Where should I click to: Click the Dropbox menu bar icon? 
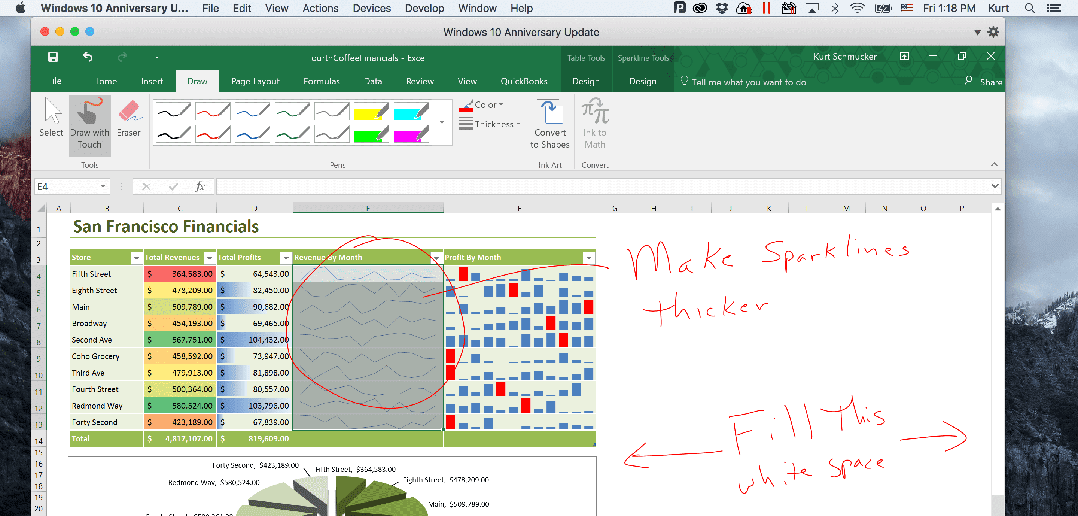(x=722, y=8)
